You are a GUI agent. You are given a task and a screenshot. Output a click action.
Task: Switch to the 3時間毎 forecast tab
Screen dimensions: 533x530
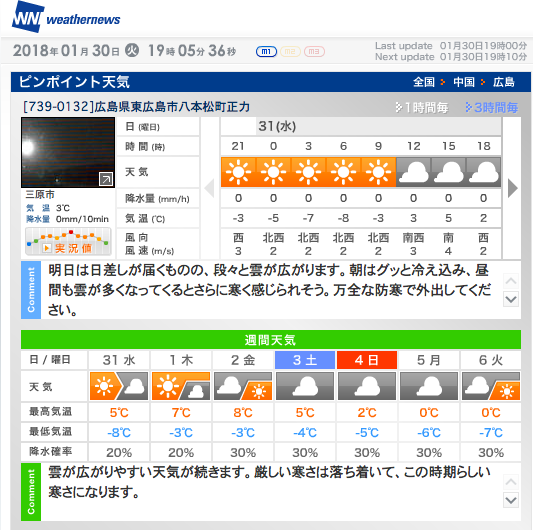(x=492, y=108)
